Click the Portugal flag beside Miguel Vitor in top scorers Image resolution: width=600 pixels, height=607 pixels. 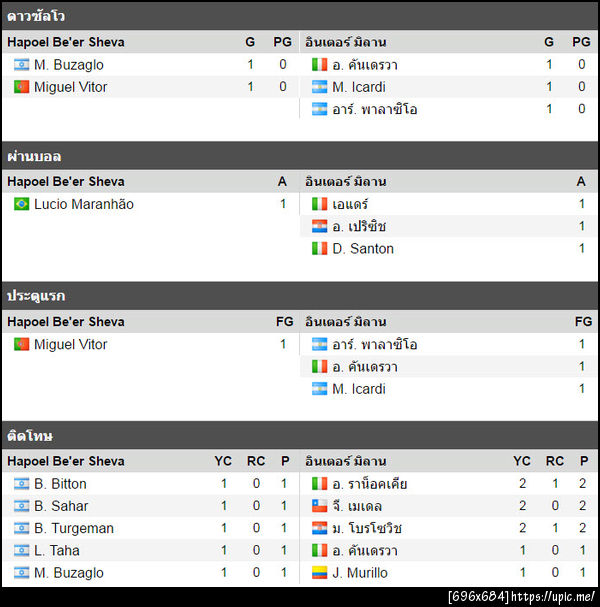point(22,87)
